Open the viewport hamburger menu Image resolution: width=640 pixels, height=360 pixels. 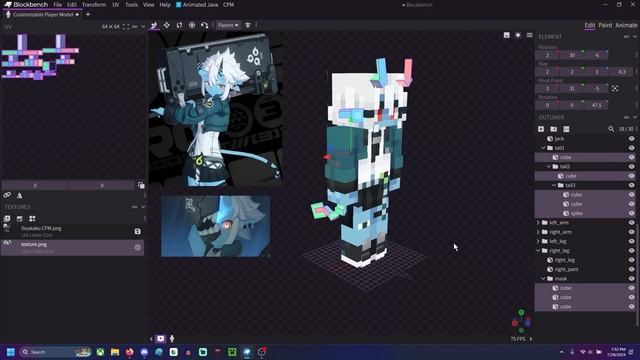coord(529,35)
